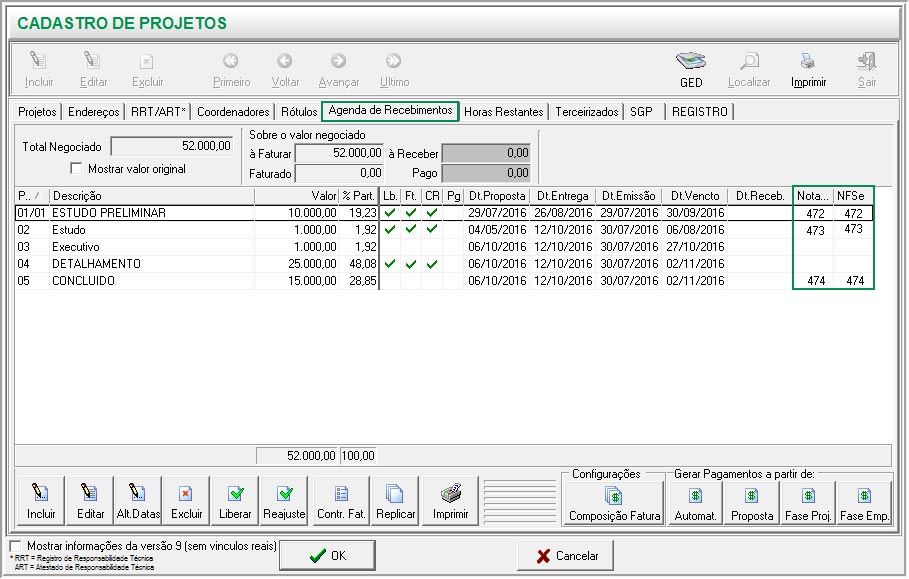The image size is (909, 579).
Task: Select the CONCLUIDO row description
Action: coord(83,281)
